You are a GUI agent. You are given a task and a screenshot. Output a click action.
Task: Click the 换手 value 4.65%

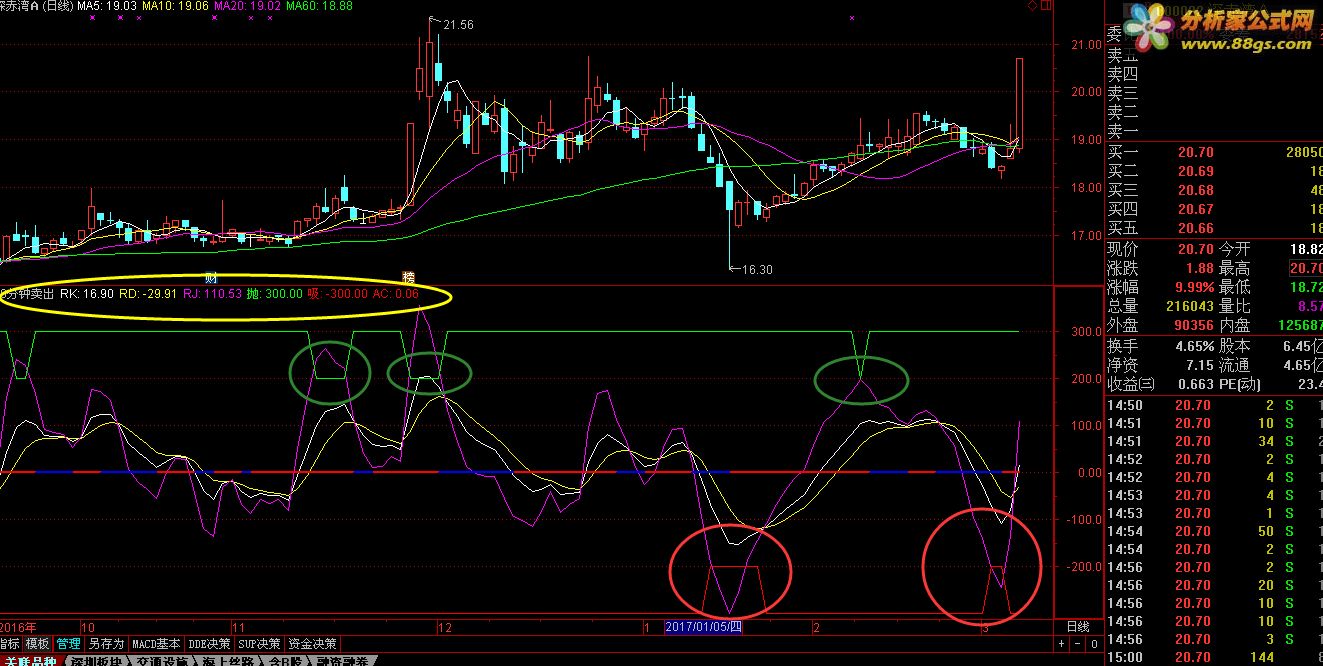tap(1193, 345)
